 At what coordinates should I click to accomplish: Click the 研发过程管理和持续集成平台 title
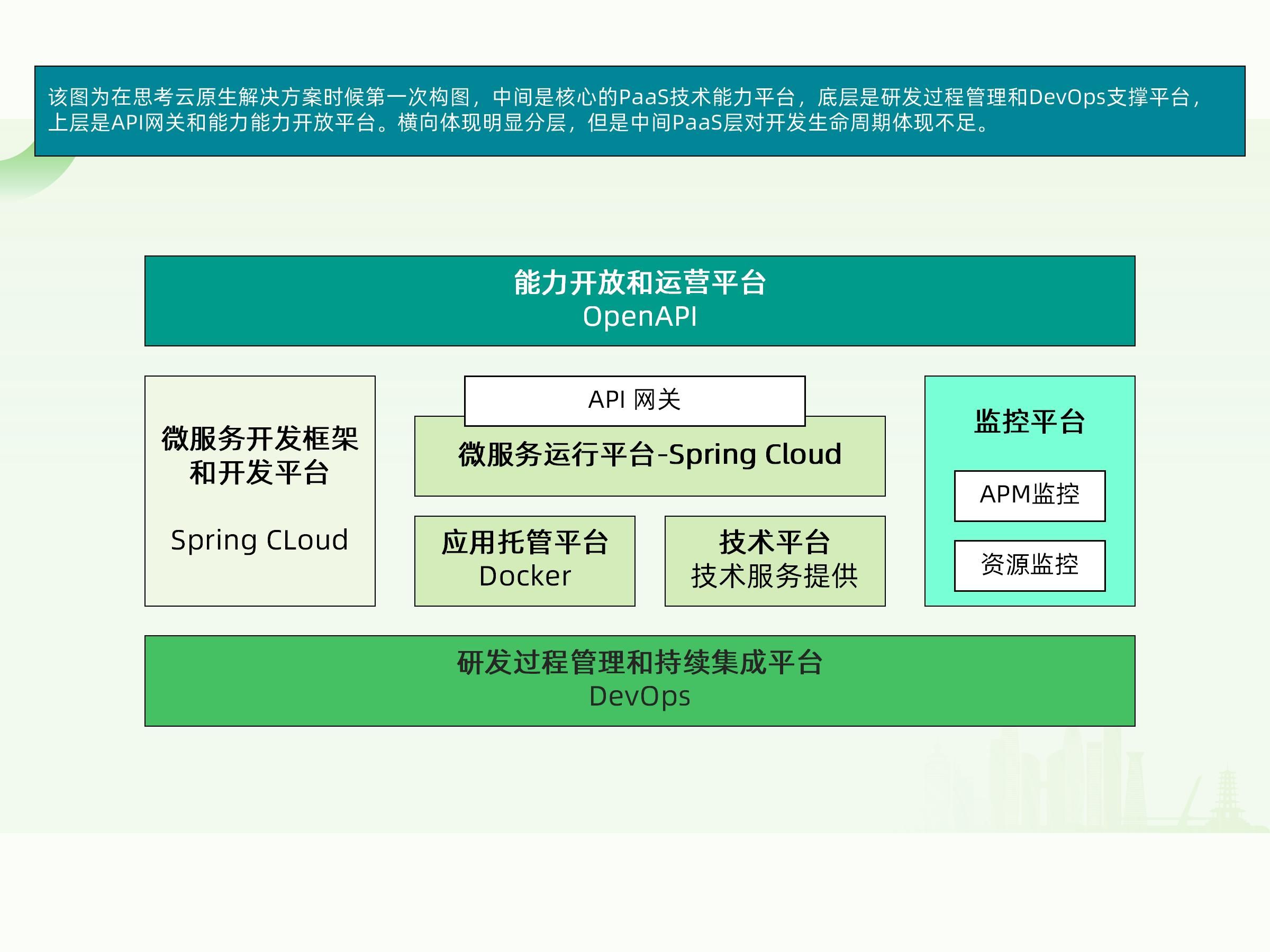point(640,663)
